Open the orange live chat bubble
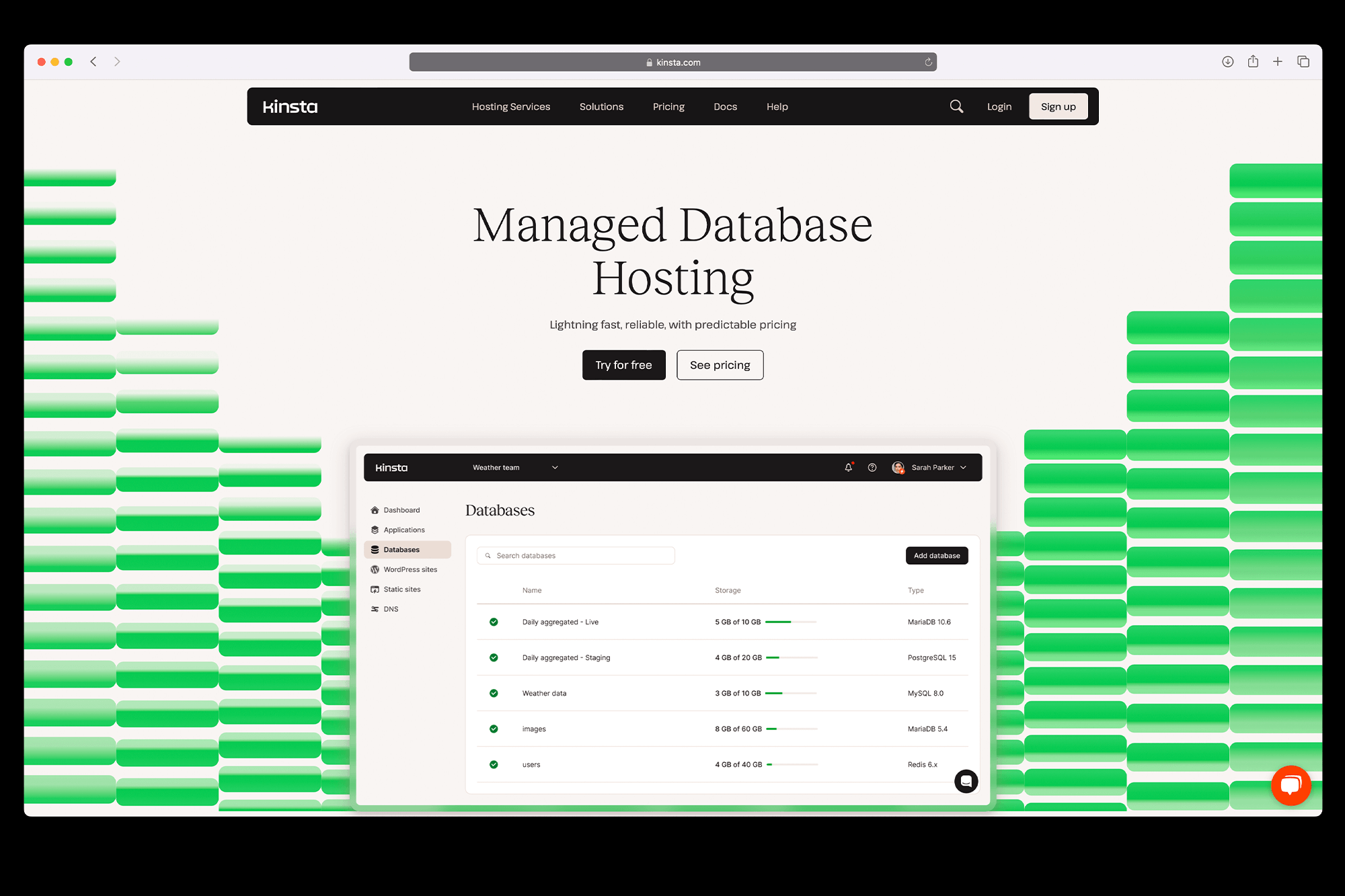This screenshot has height=896, width=1345. click(1291, 784)
